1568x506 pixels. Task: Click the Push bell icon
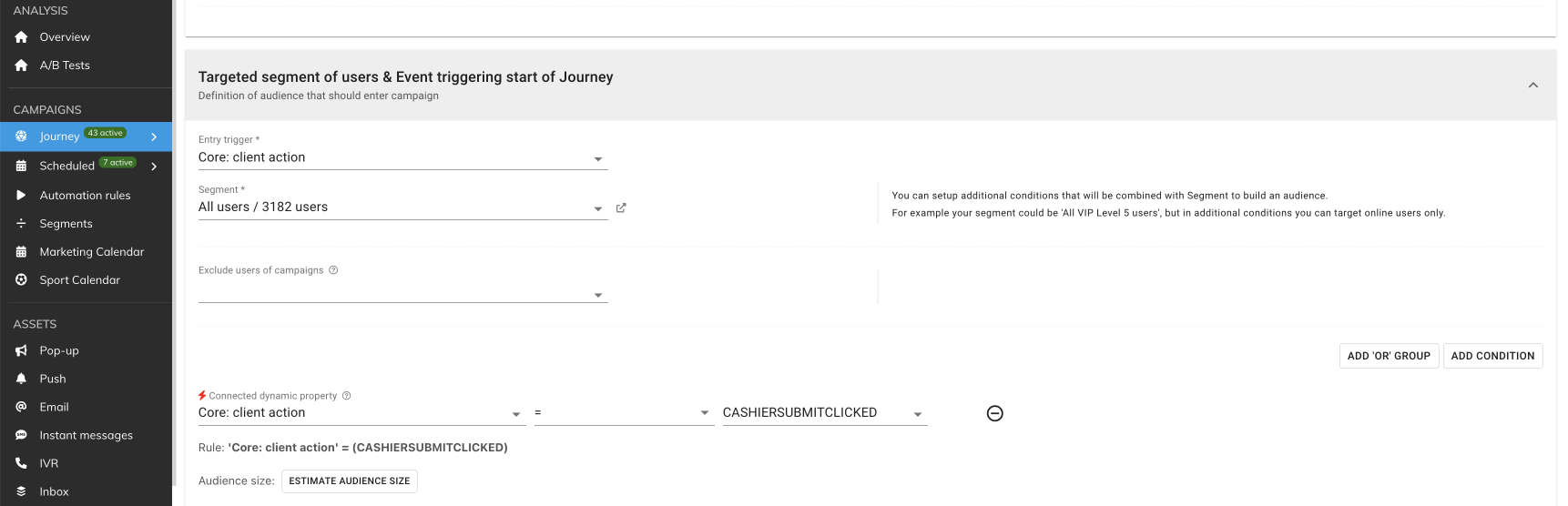click(21, 379)
